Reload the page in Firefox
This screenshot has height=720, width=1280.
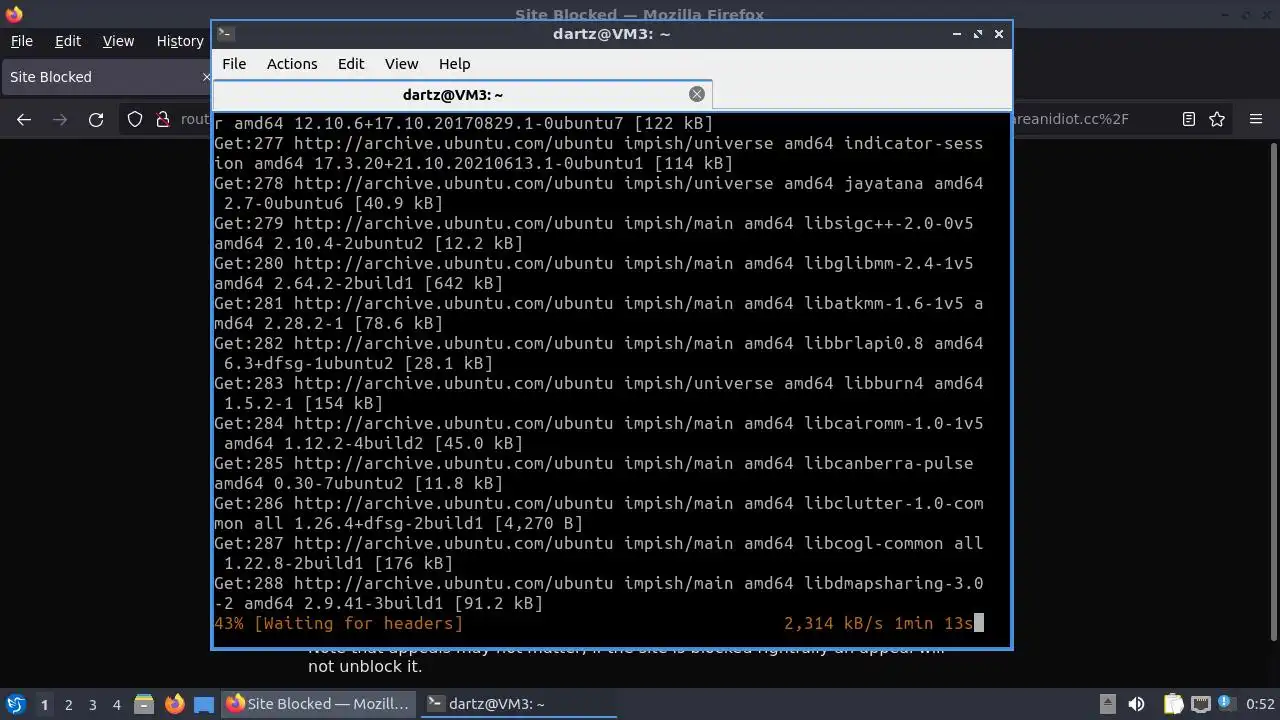[x=96, y=119]
